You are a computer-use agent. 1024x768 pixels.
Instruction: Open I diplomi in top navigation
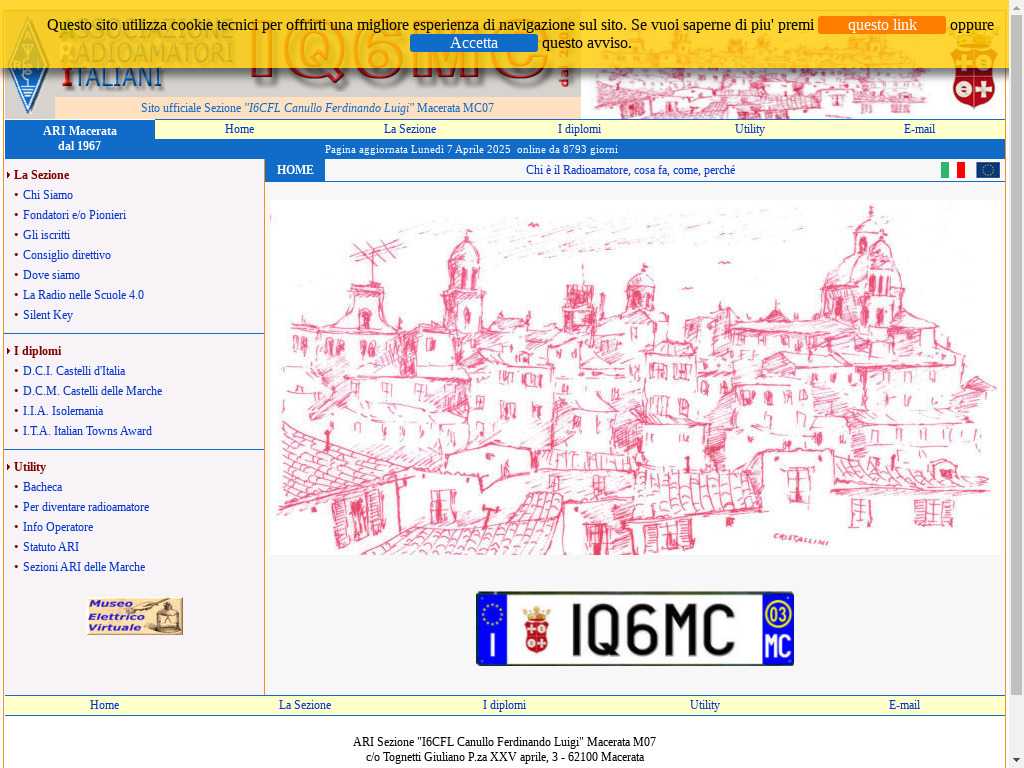(579, 129)
